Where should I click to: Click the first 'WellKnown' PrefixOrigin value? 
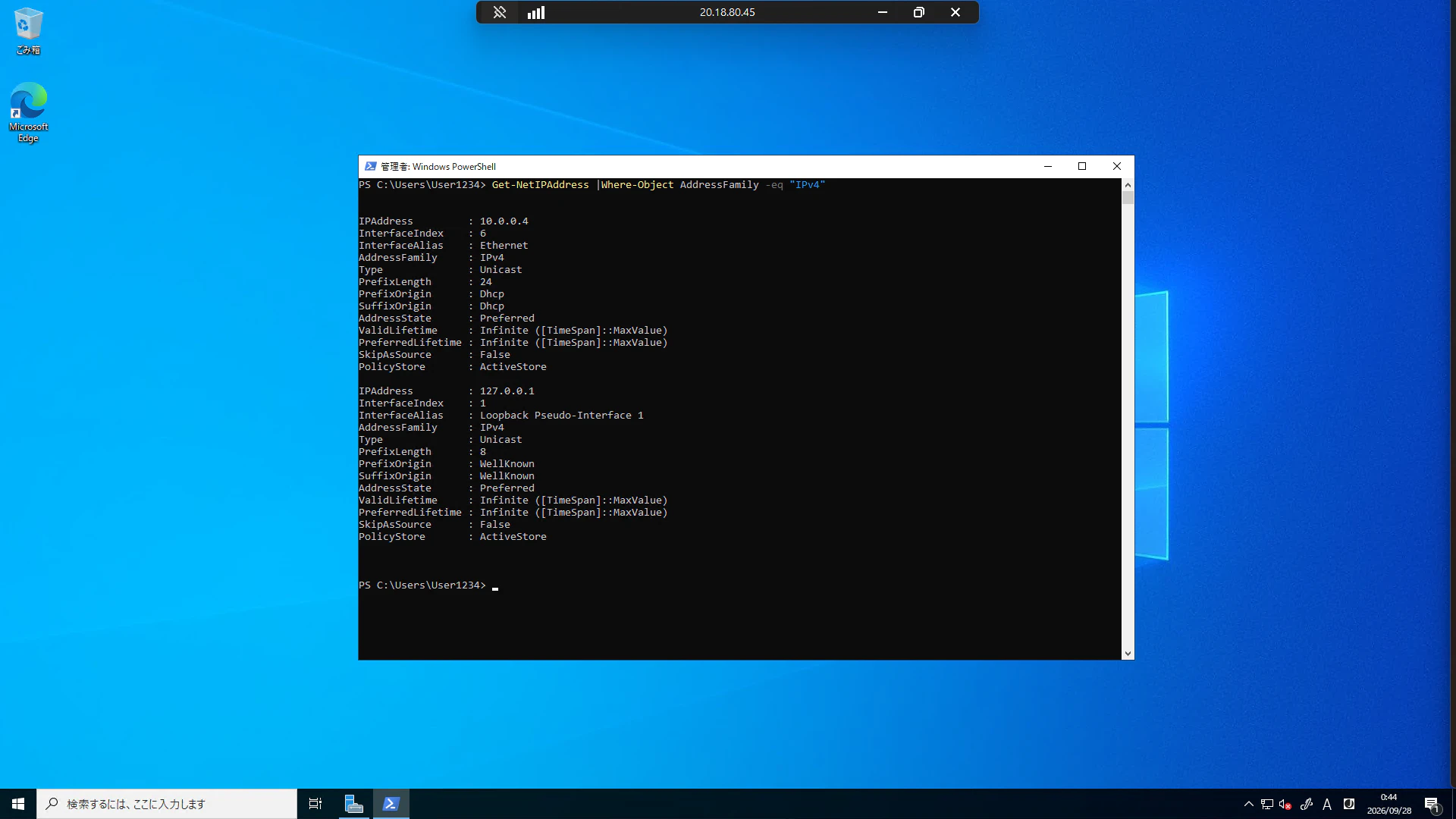507,464
